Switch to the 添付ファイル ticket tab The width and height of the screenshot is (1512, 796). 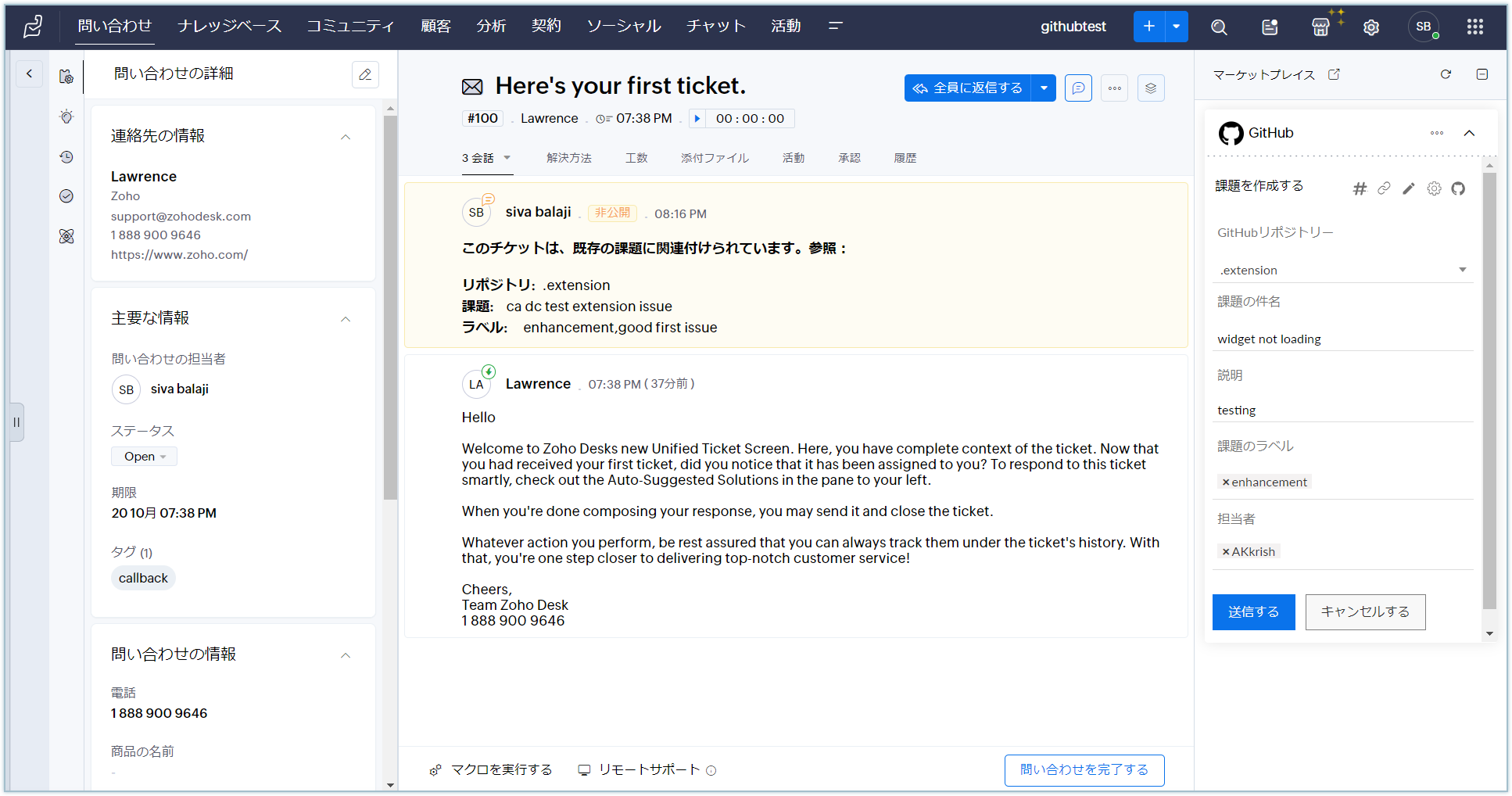[715, 158]
